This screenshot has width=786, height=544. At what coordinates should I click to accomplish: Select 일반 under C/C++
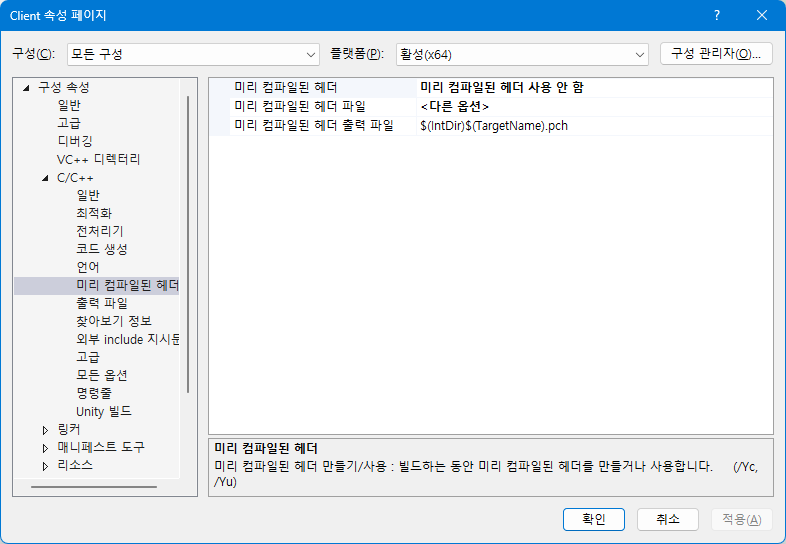pos(88,195)
